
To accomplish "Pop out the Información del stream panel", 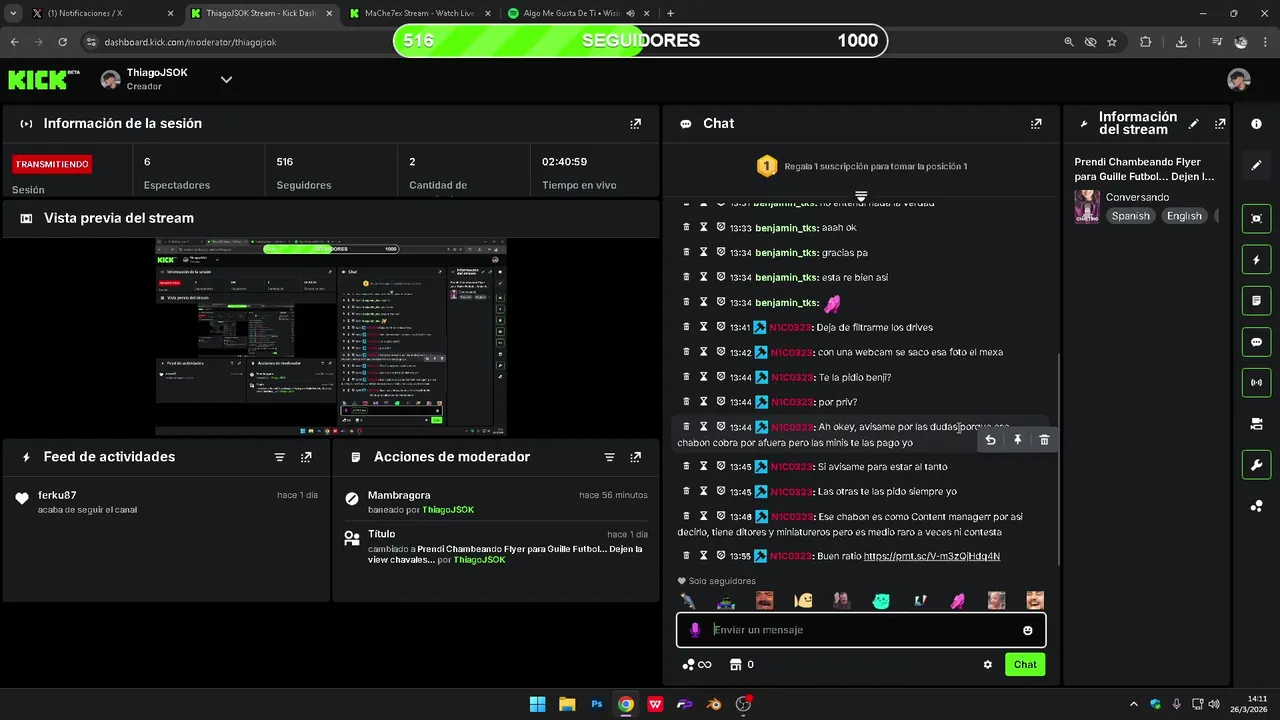I will (x=1220, y=124).
